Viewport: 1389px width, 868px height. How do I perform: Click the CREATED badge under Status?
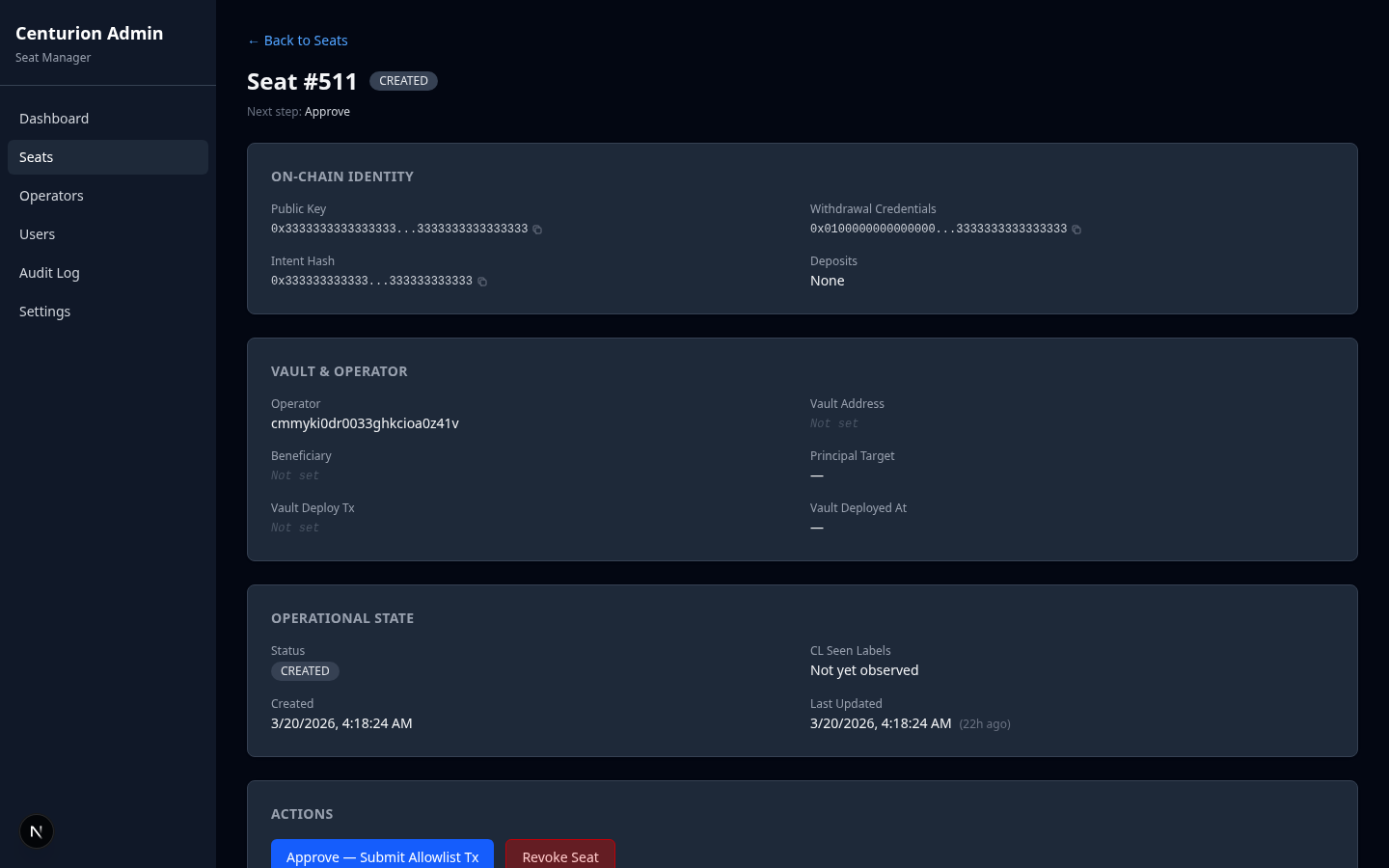(305, 671)
